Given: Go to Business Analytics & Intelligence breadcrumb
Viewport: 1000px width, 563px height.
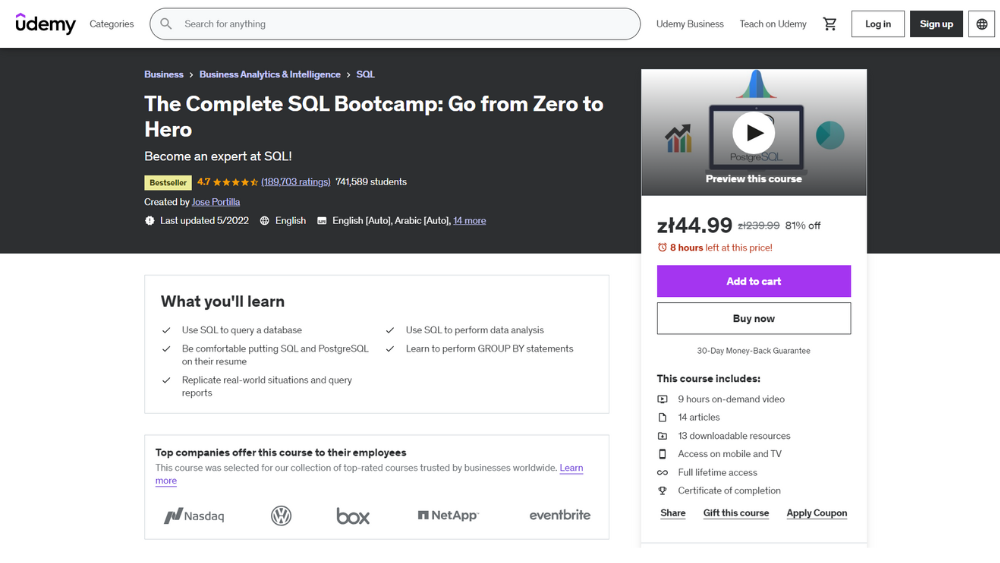Looking at the screenshot, I should click(x=270, y=74).
